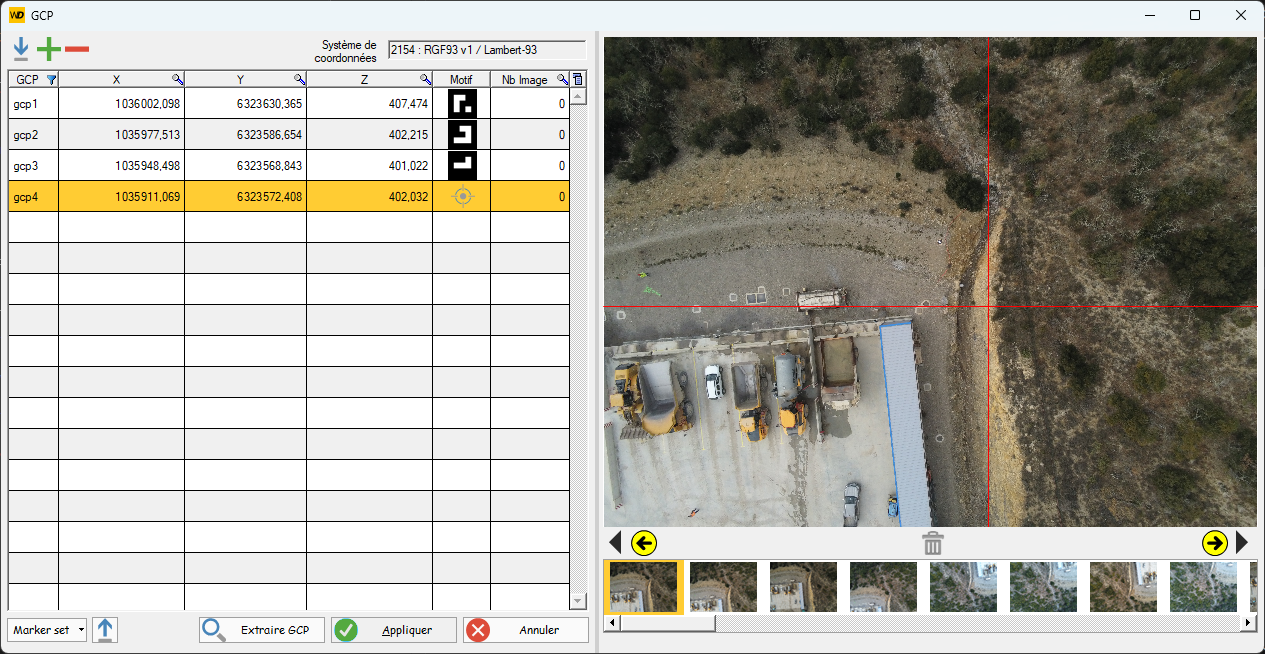This screenshot has height=654, width=1265.
Task: Remove a GCP using the red minus icon
Action: [76, 47]
